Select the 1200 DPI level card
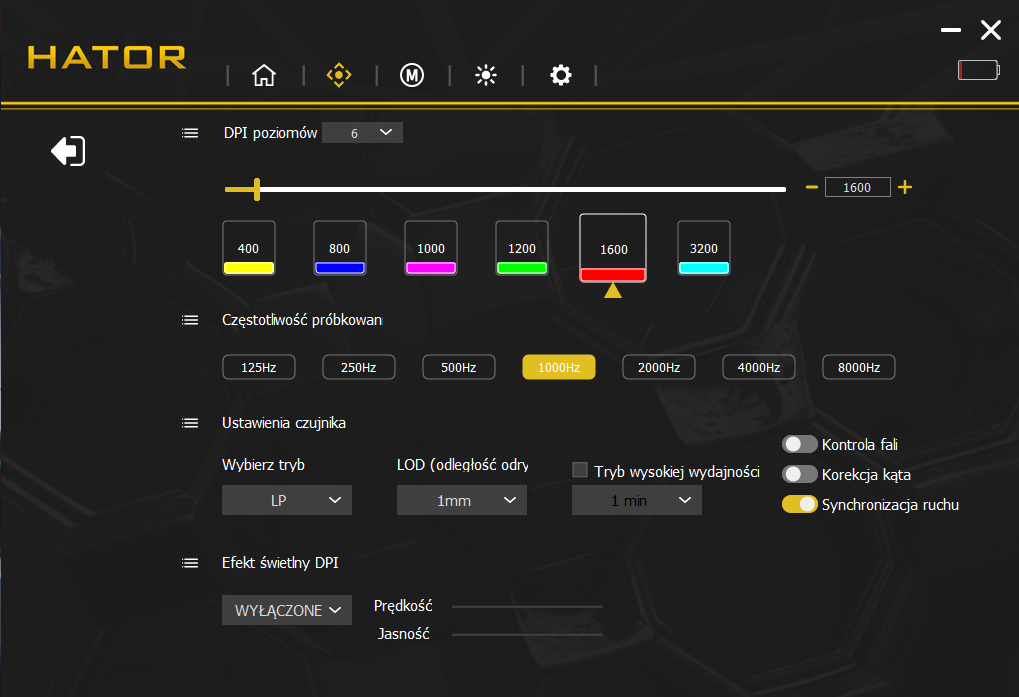The height and width of the screenshot is (697, 1019). 522,248
